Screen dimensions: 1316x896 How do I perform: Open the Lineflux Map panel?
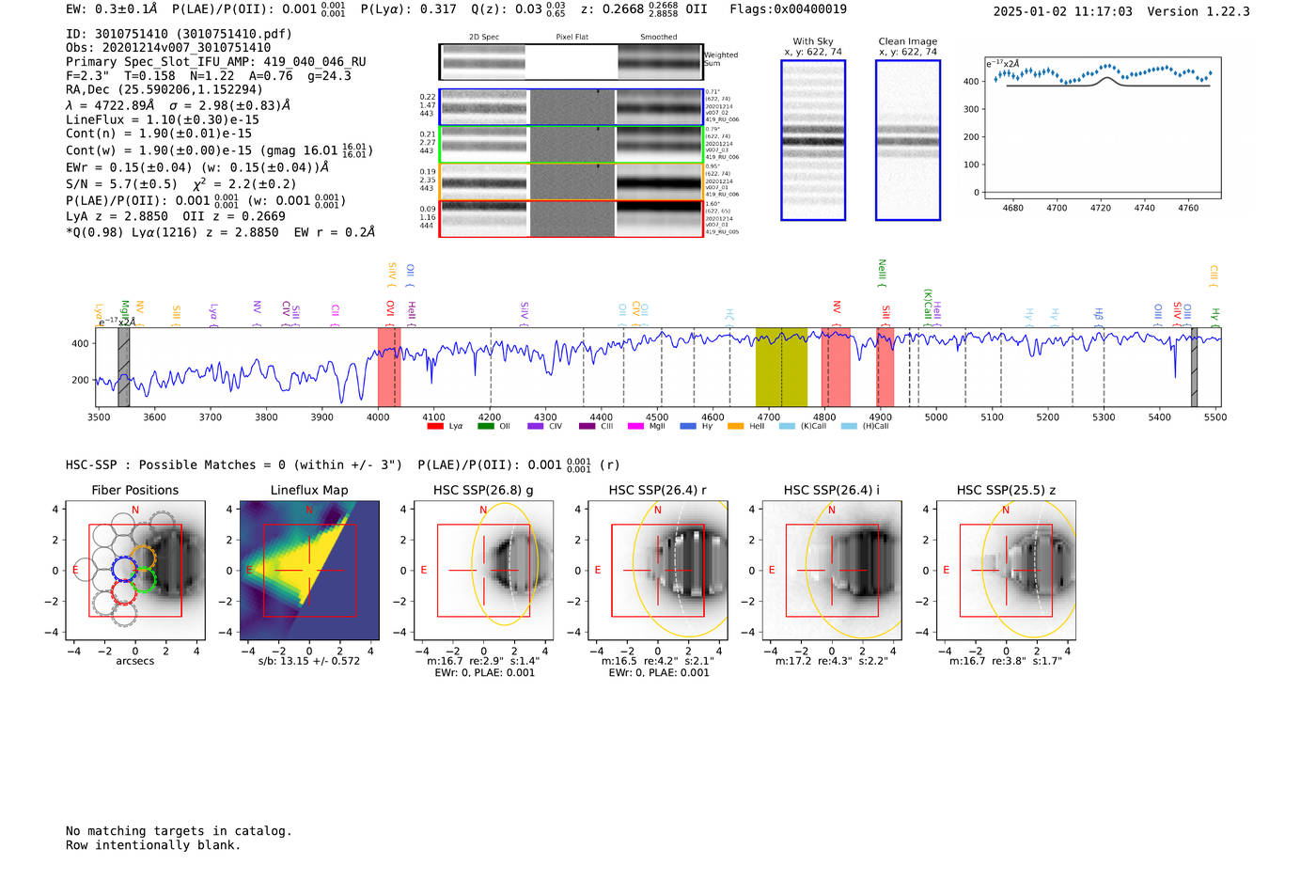tap(309, 571)
